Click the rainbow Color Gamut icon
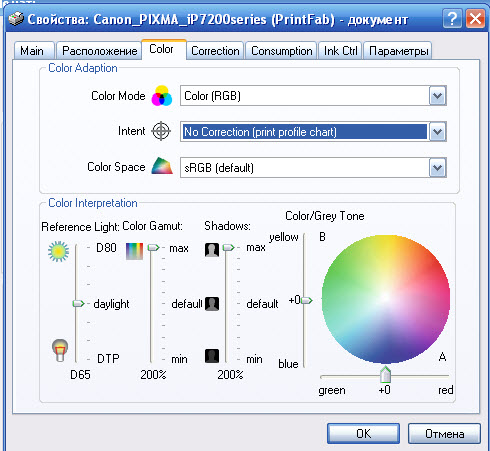The image size is (490, 451). (134, 251)
